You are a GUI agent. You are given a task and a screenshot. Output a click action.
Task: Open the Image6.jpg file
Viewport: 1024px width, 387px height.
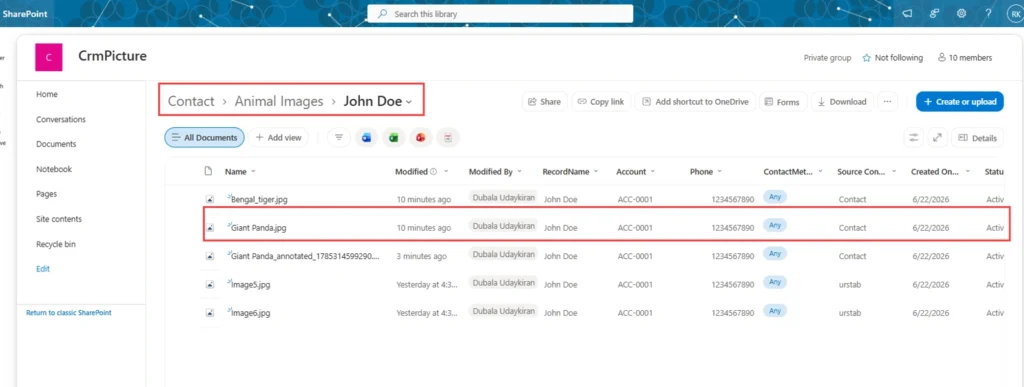click(x=250, y=313)
